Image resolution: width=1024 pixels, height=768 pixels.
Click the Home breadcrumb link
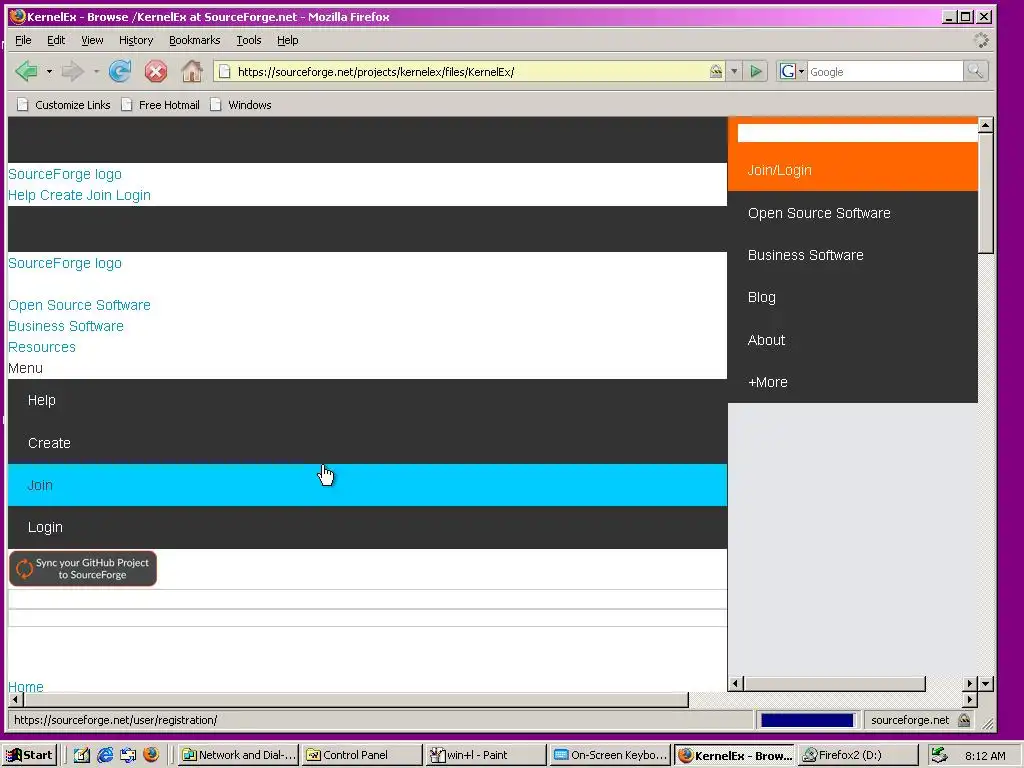pos(25,686)
